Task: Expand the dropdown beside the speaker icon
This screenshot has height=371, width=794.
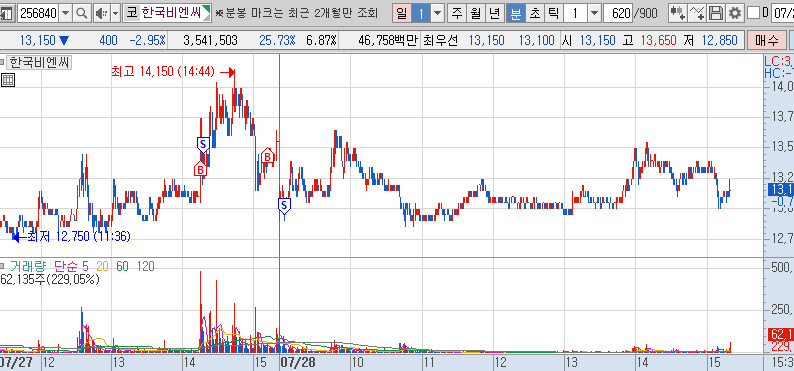Action: (x=115, y=13)
